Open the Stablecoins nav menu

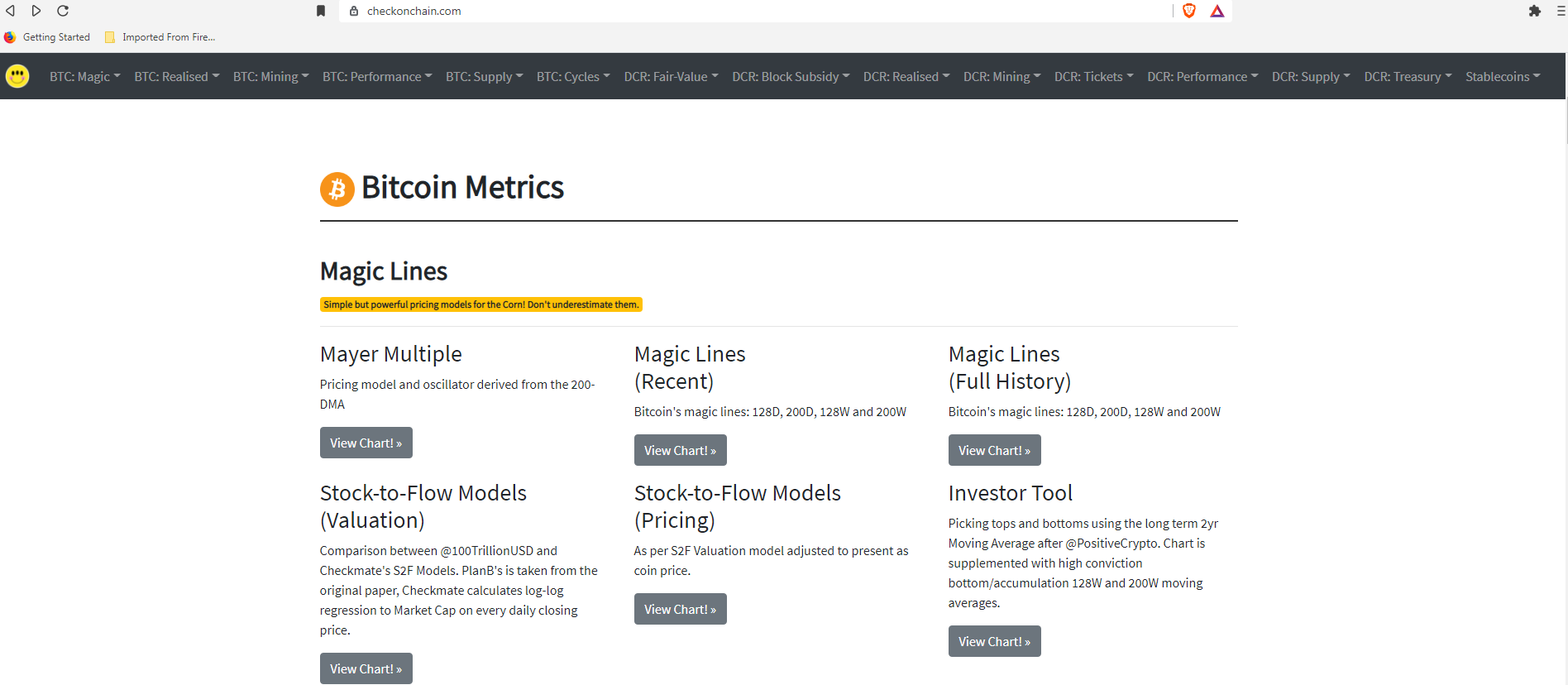[x=1503, y=76]
